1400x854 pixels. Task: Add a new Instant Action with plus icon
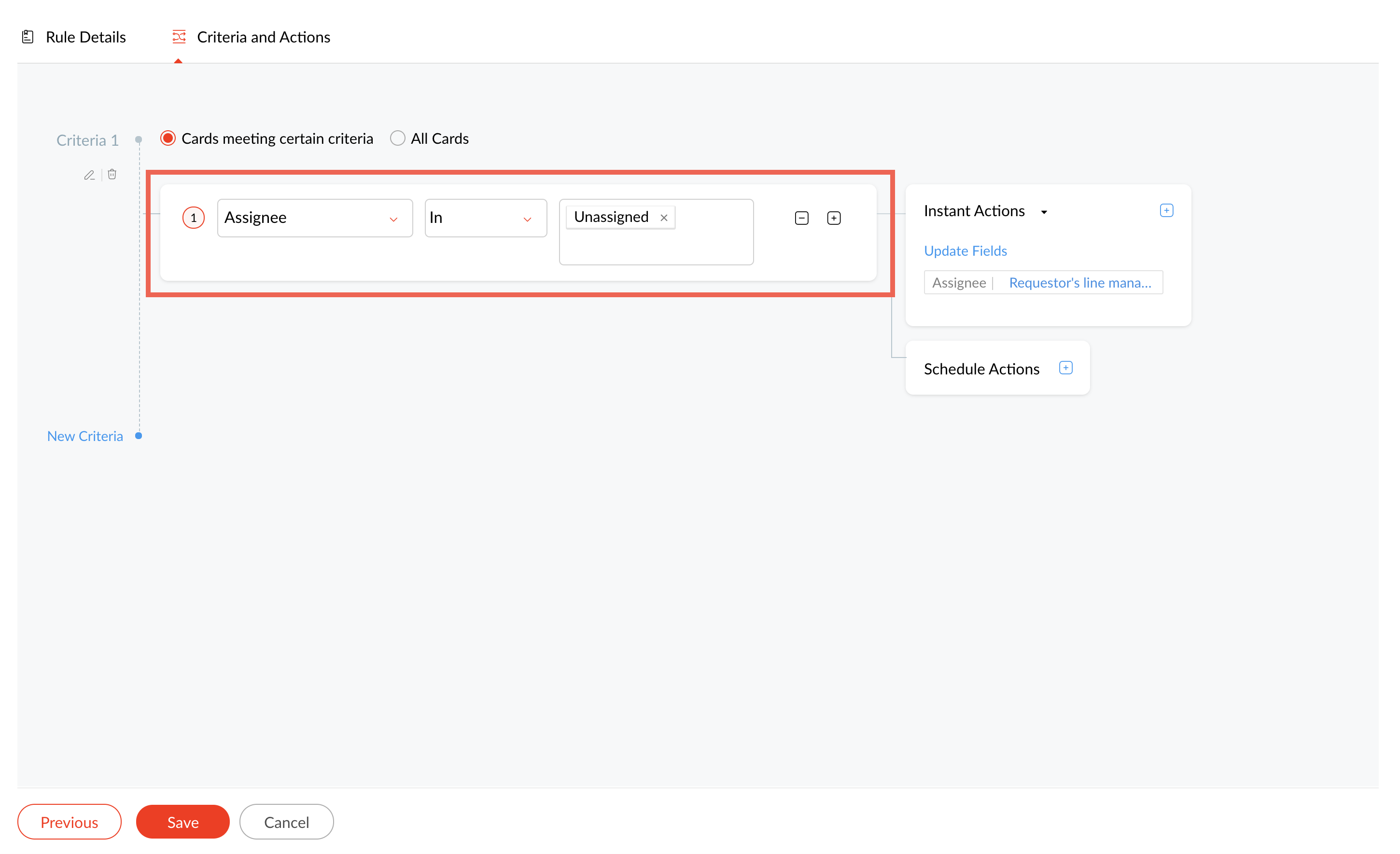pos(1166,211)
